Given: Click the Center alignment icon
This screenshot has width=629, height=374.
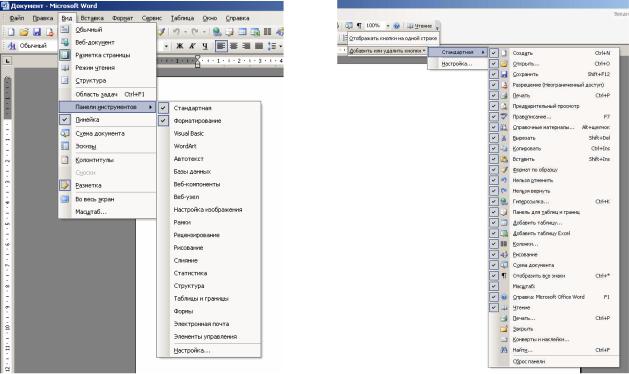Looking at the screenshot, I should point(233,46).
